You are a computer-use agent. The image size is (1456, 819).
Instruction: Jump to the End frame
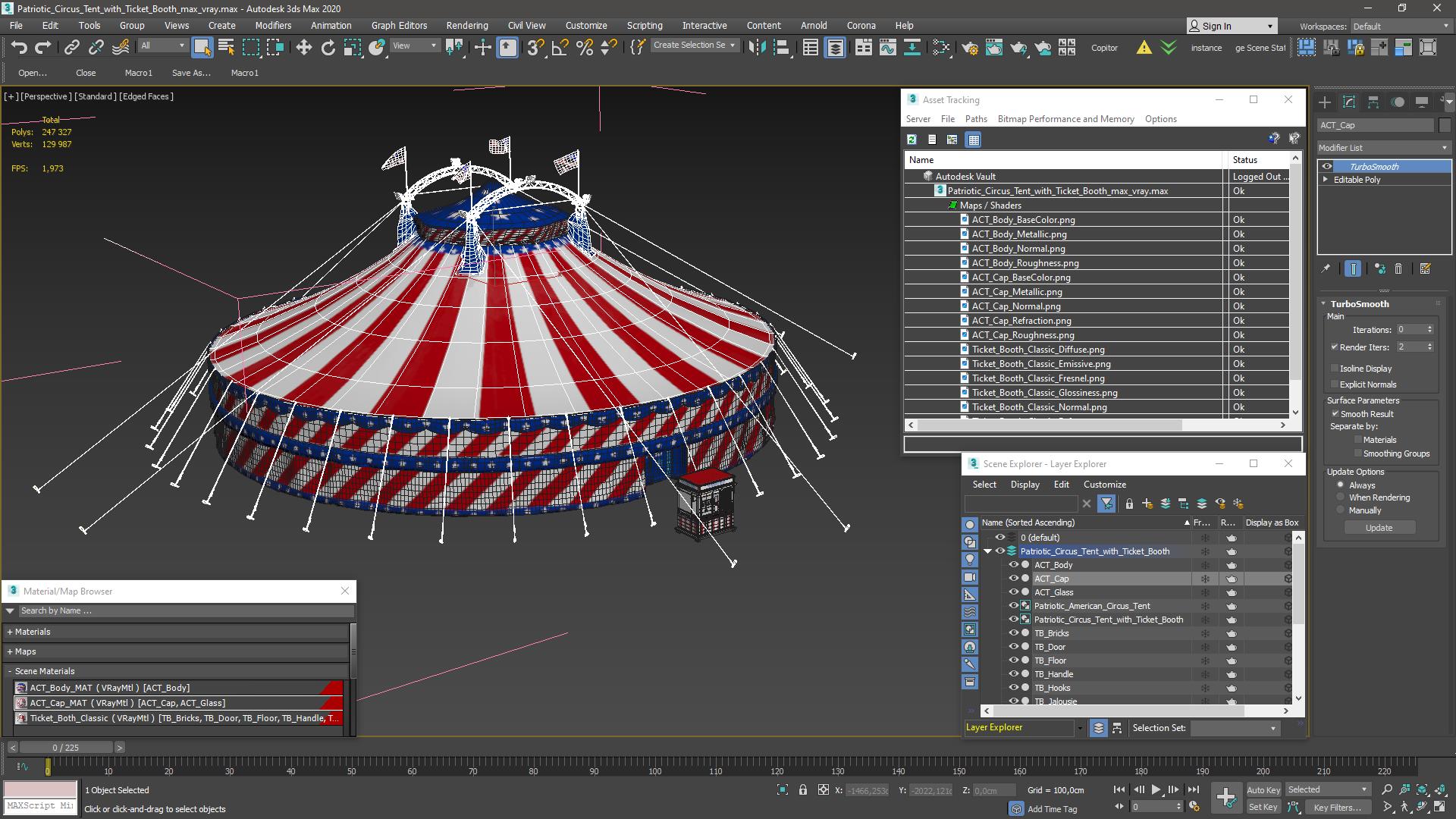[1193, 790]
